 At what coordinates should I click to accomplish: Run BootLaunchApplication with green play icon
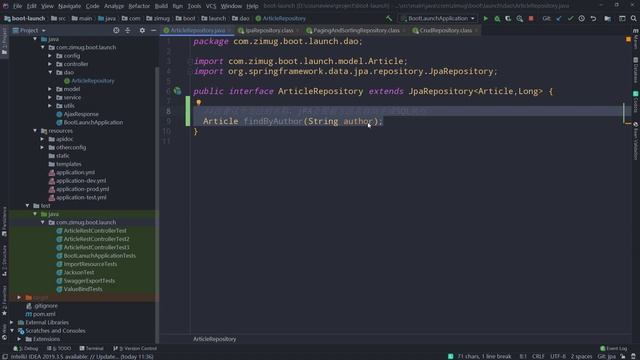[x=485, y=18]
